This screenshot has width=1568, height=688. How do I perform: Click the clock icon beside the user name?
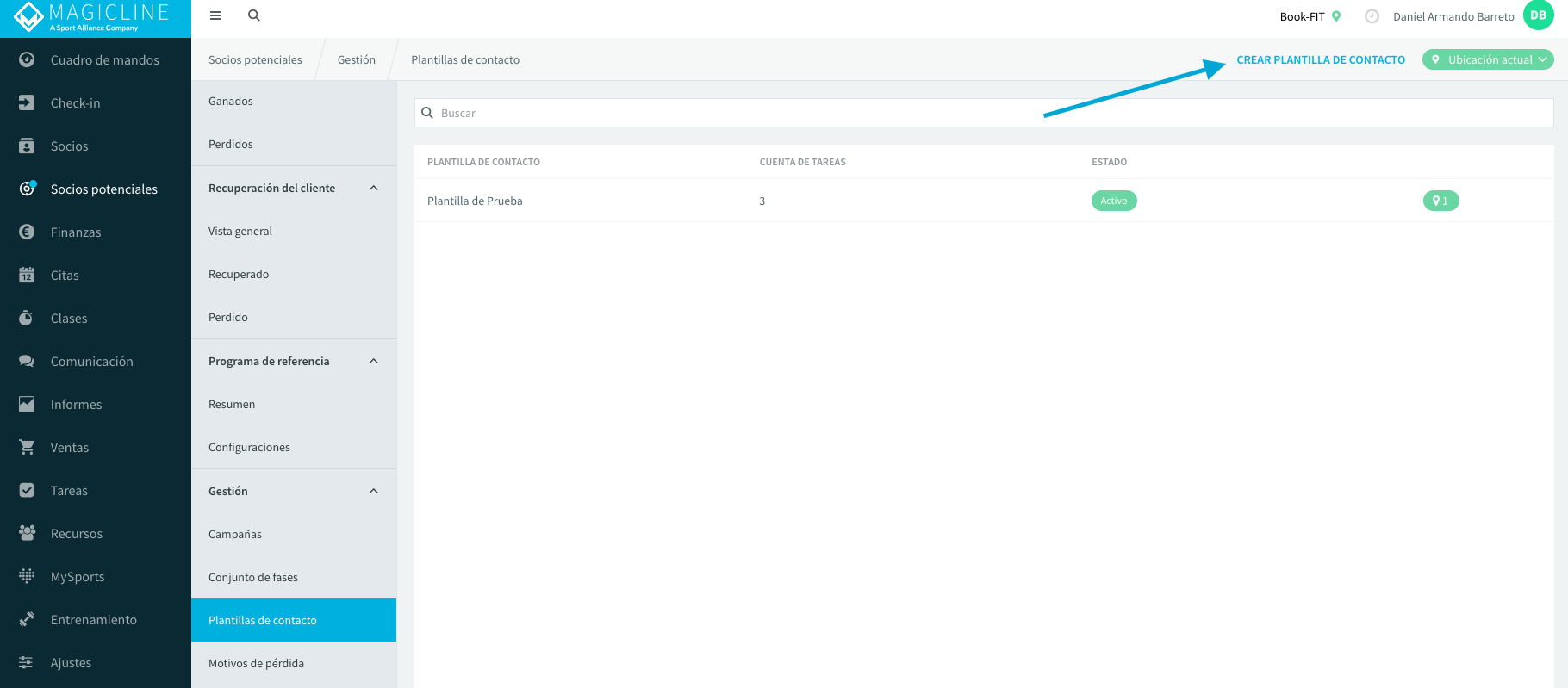(x=1372, y=16)
